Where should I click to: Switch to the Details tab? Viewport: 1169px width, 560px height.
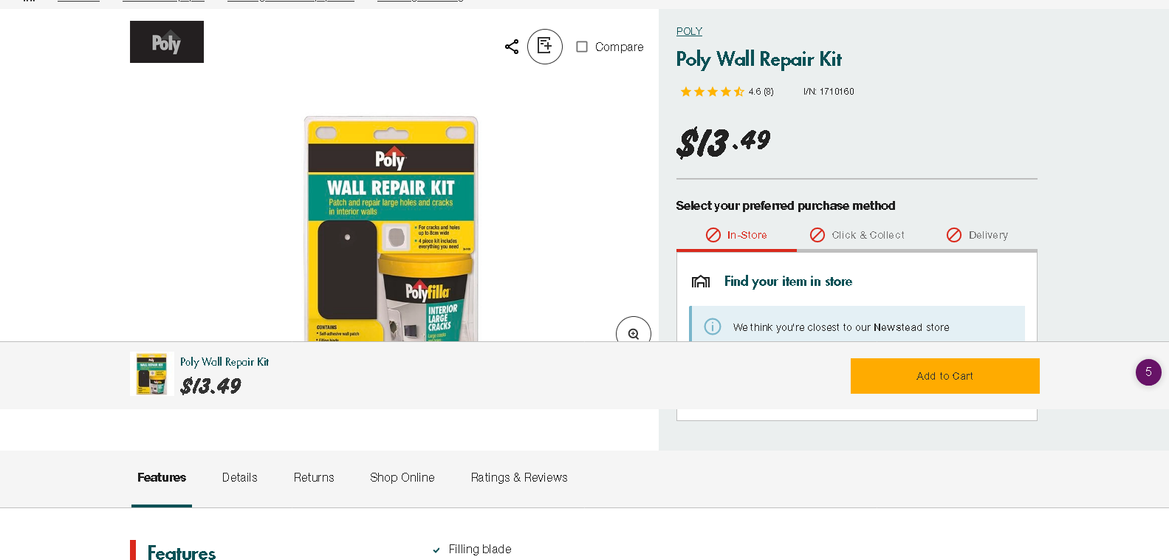click(240, 478)
